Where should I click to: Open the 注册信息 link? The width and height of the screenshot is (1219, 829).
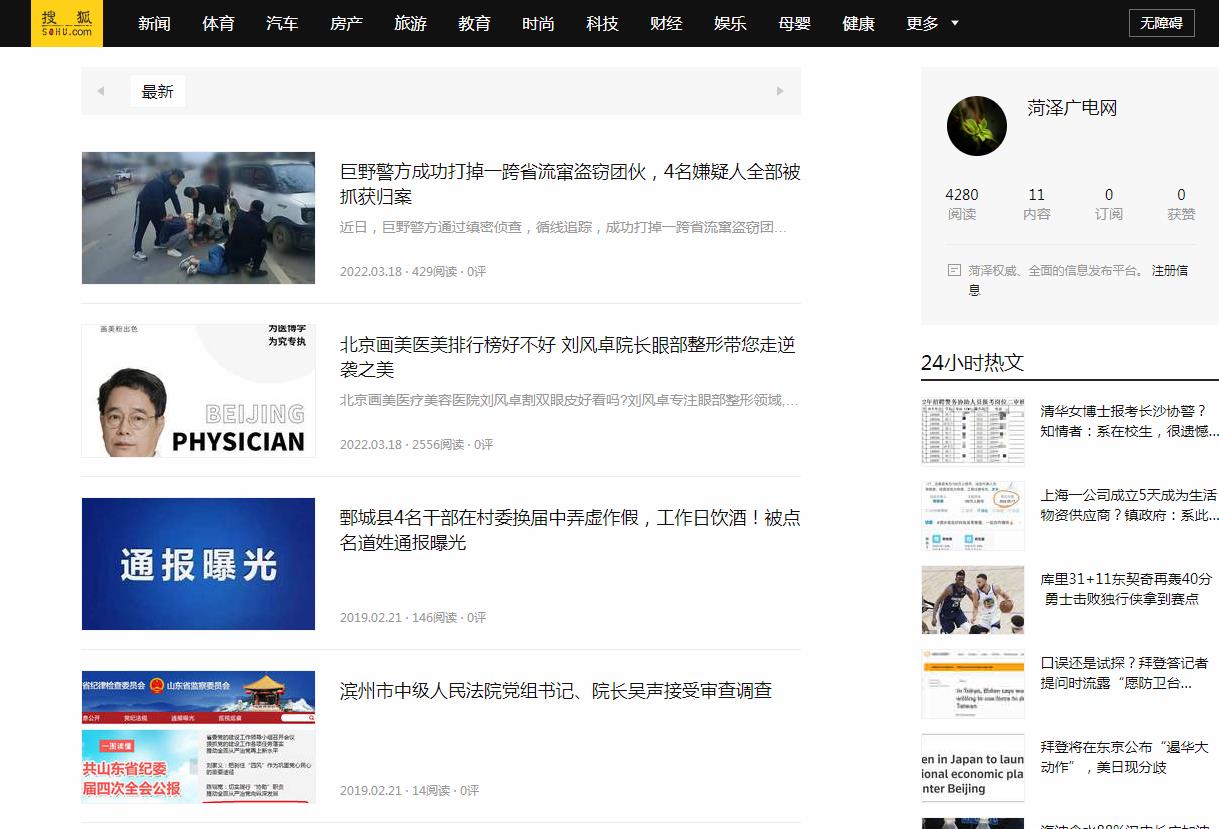1079,280
